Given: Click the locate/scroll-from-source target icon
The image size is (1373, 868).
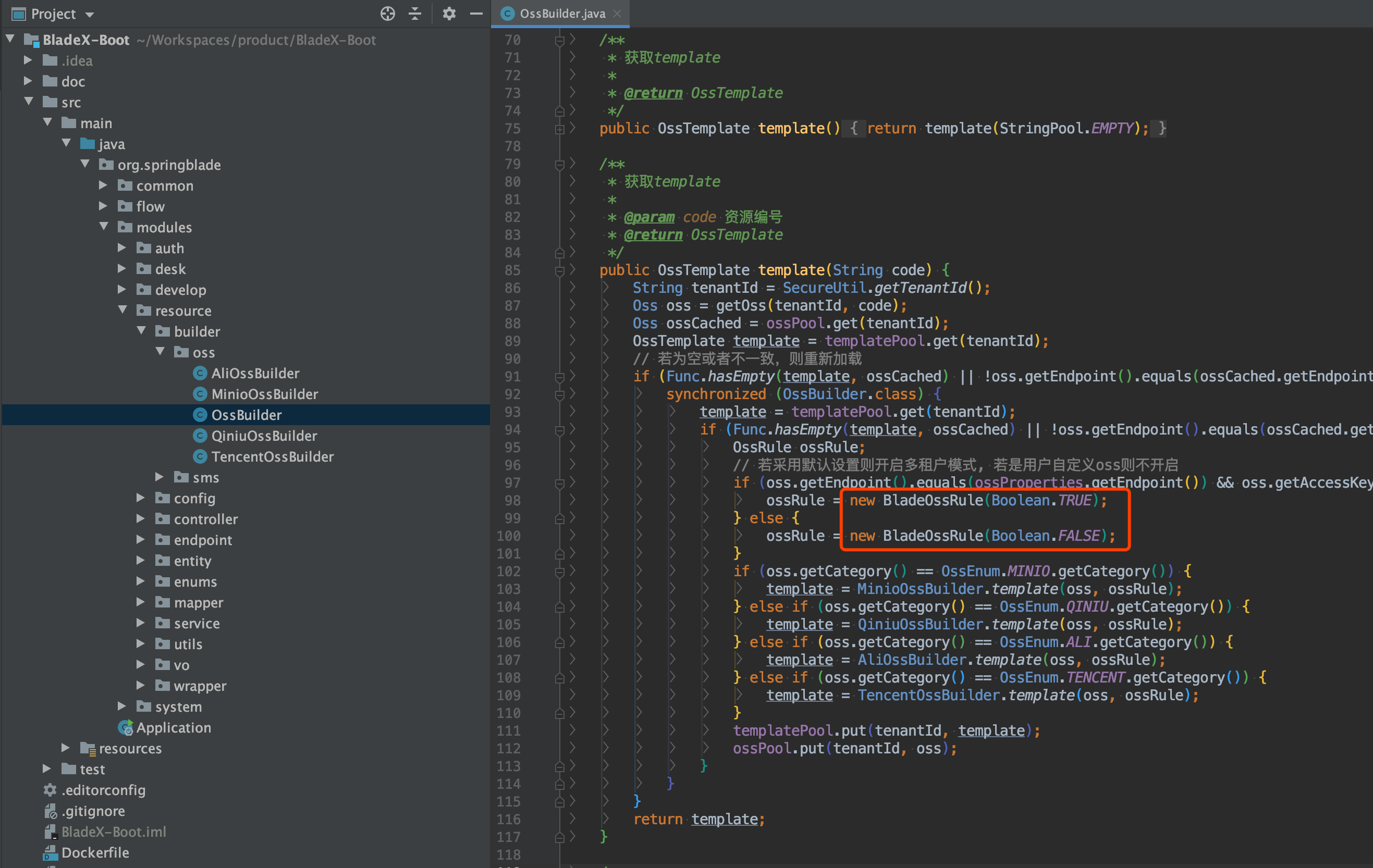Looking at the screenshot, I should coord(387,14).
